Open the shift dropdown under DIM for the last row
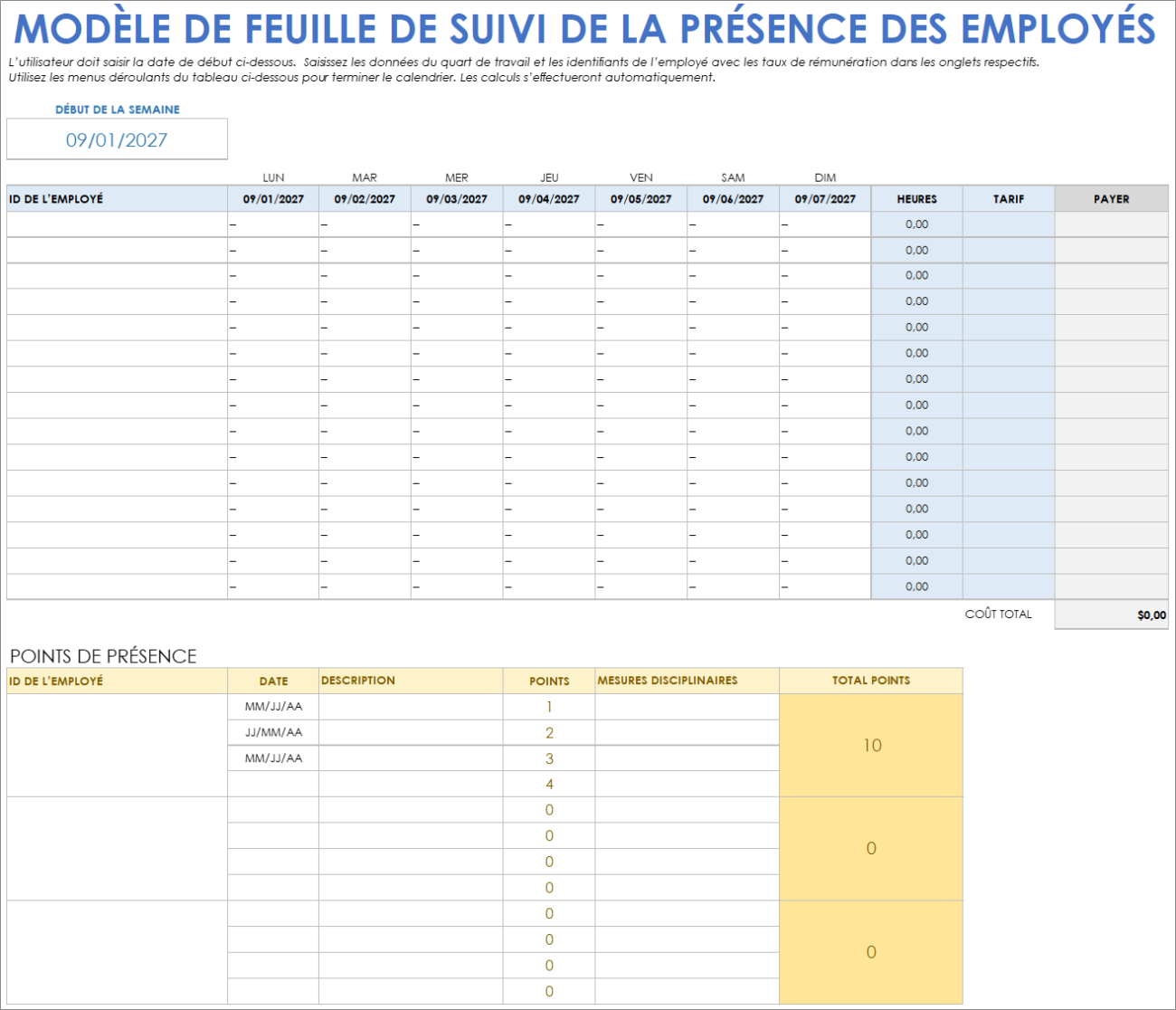Image resolution: width=1176 pixels, height=1010 pixels. [x=824, y=585]
